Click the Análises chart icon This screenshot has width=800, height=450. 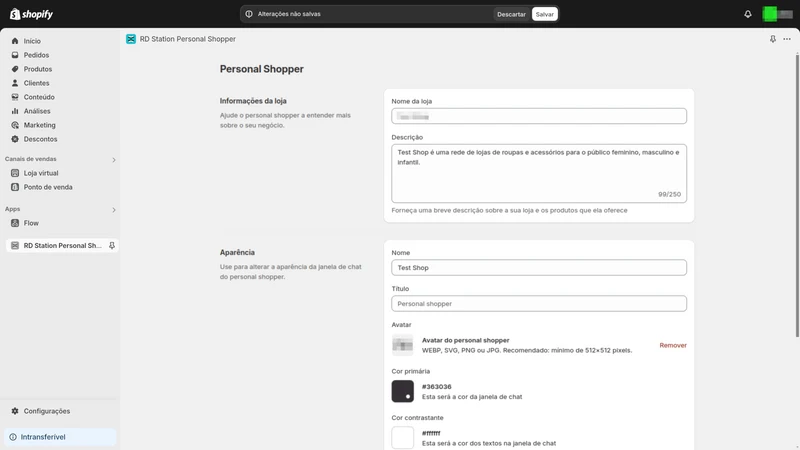[x=15, y=111]
